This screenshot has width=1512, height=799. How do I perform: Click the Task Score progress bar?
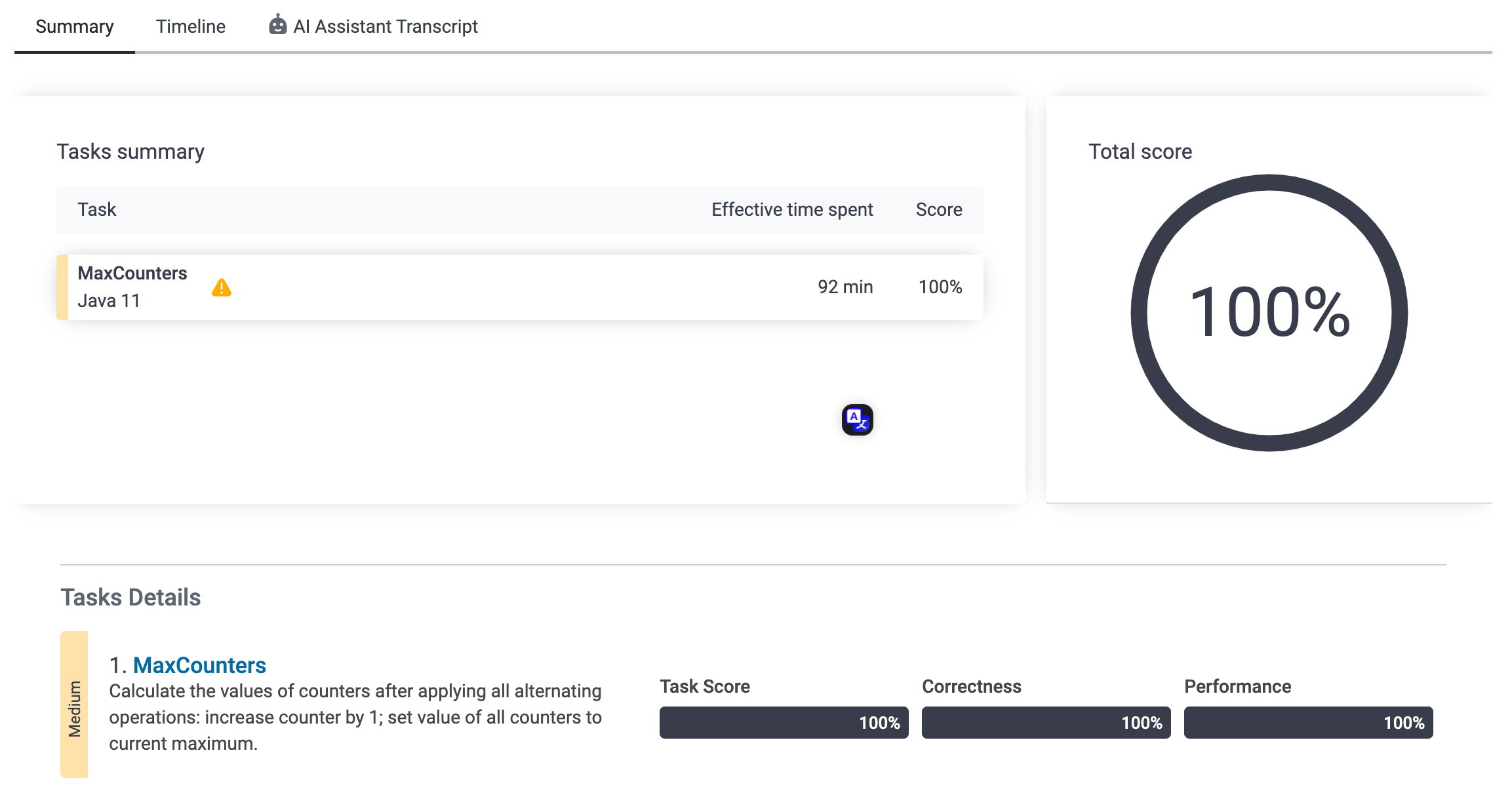coord(784,722)
